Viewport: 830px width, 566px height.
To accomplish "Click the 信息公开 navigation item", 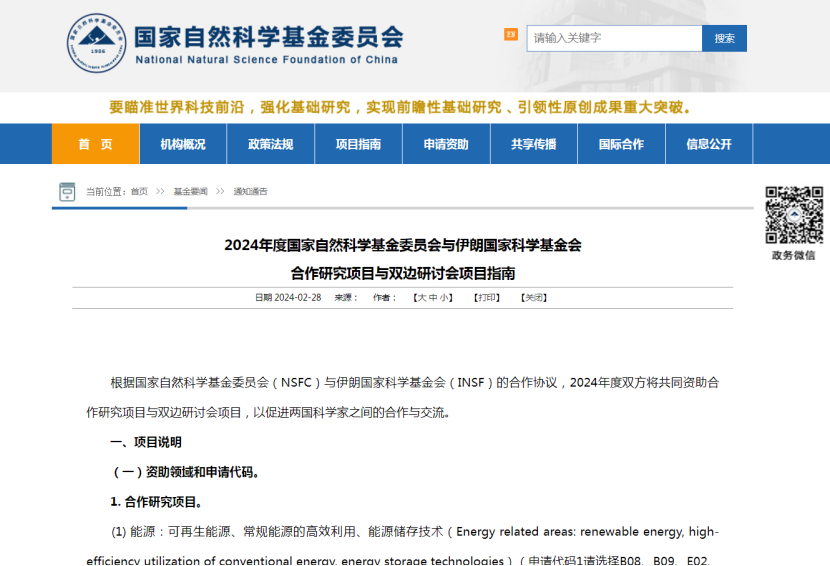I will pos(708,144).
